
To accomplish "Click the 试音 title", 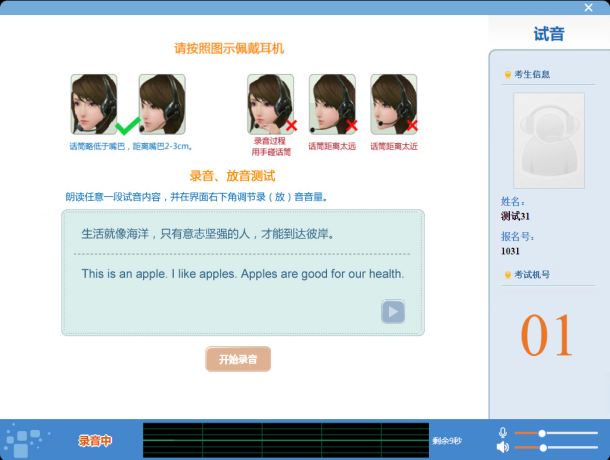I will (x=549, y=34).
